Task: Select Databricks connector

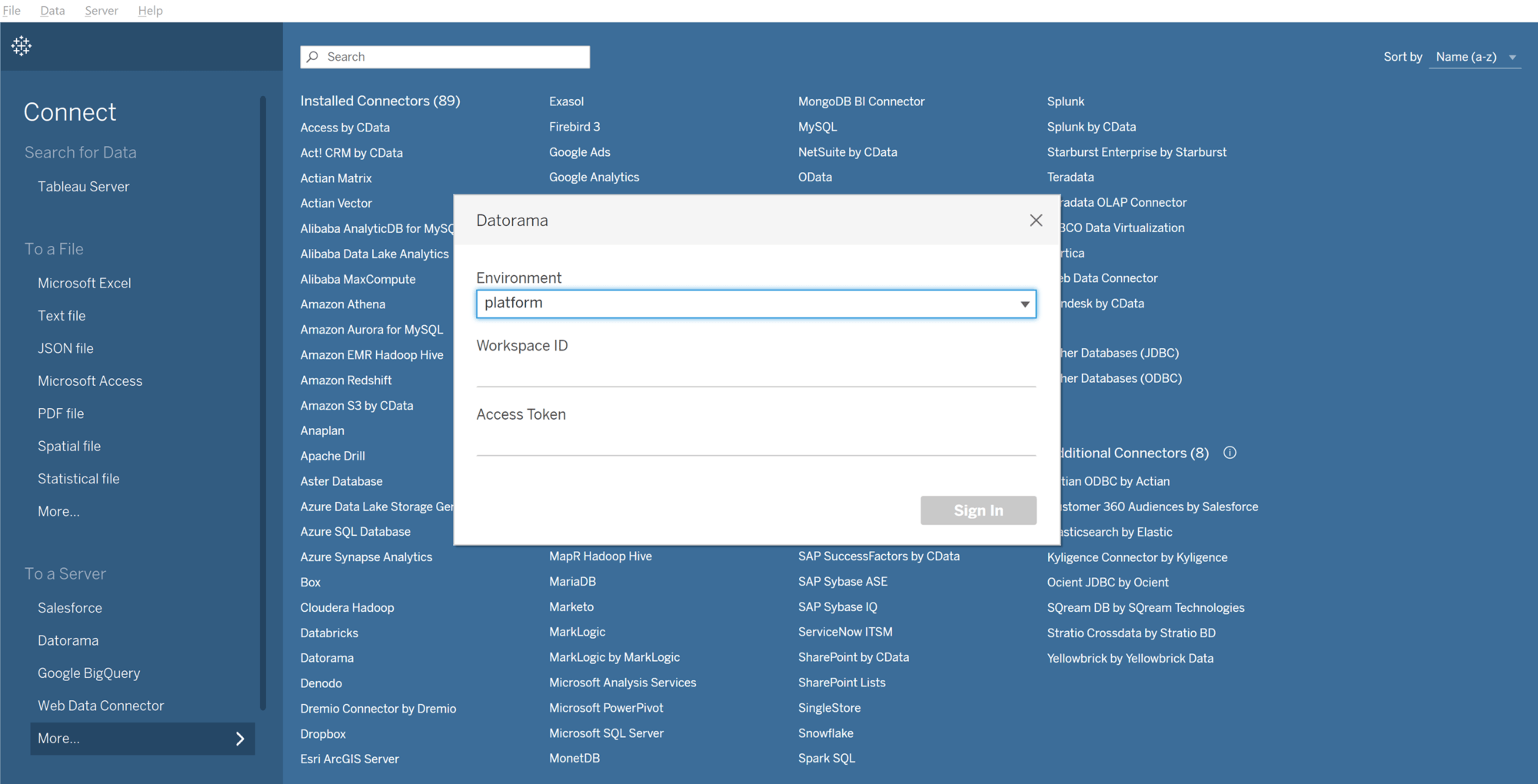Action: 329,633
